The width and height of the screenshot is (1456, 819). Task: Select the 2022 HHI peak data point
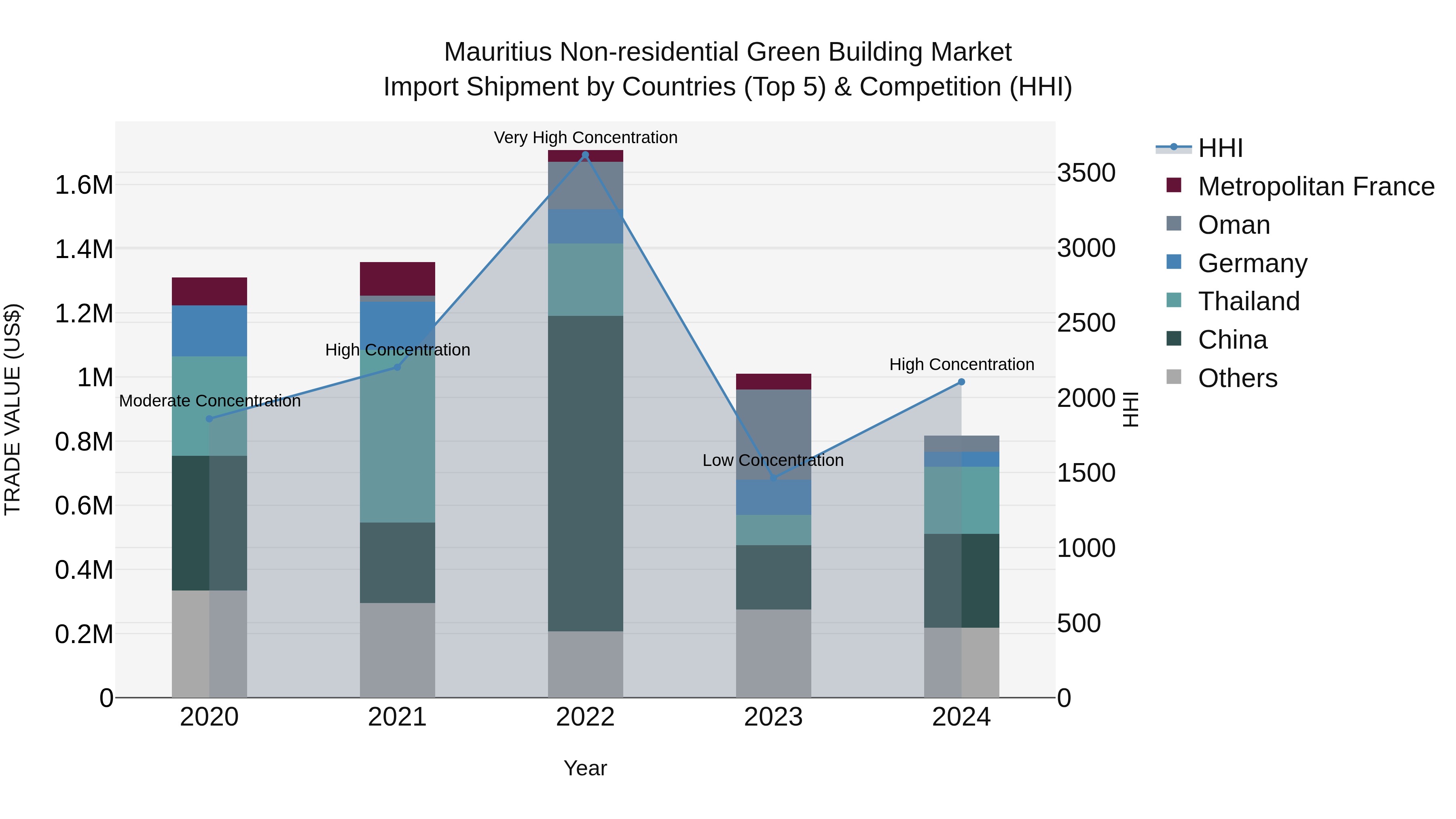(x=586, y=155)
